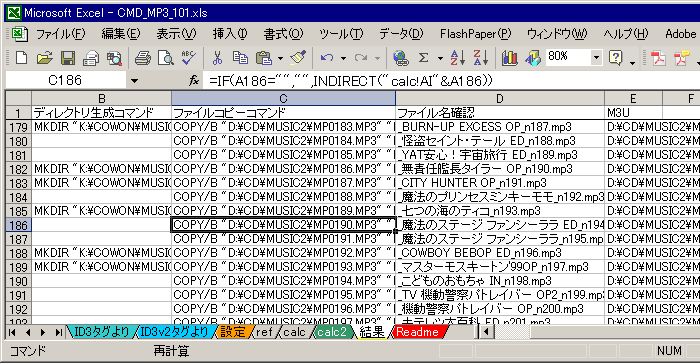This screenshot has height=363, width=700.
Task: Switch to the ID3タグより sheet tab
Action: click(x=101, y=332)
